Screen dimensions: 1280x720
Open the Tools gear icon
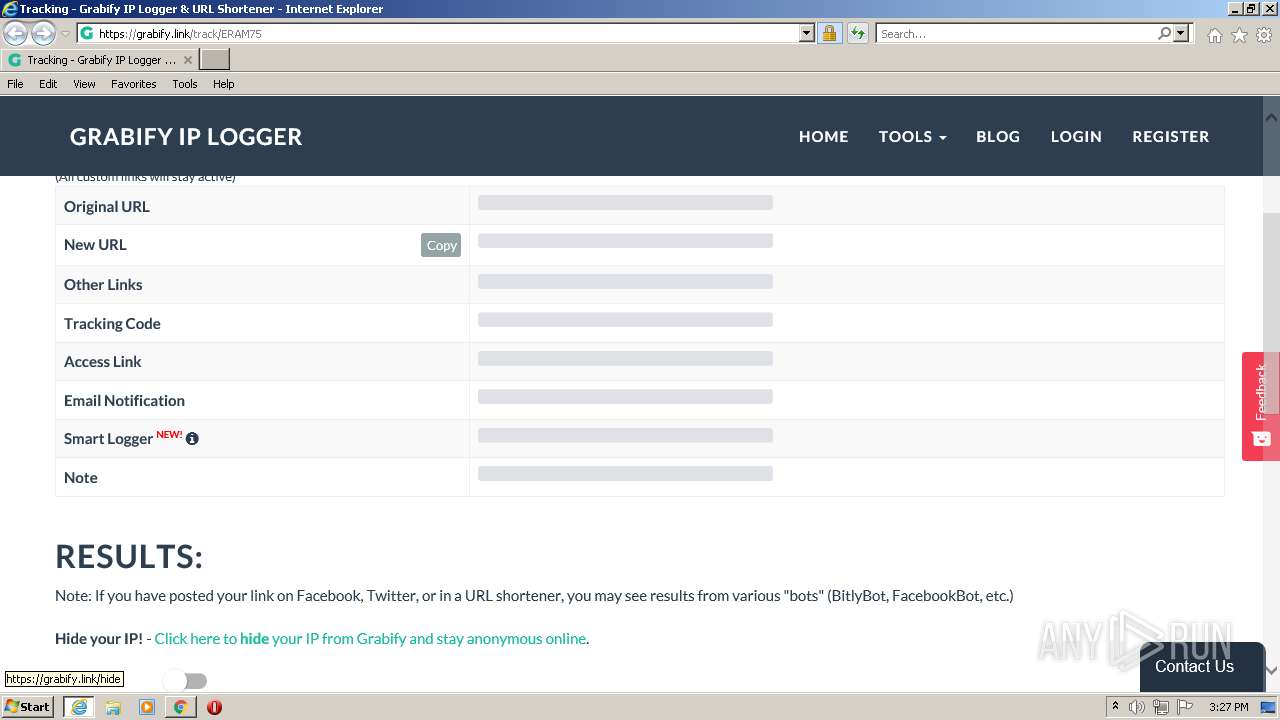1264,34
